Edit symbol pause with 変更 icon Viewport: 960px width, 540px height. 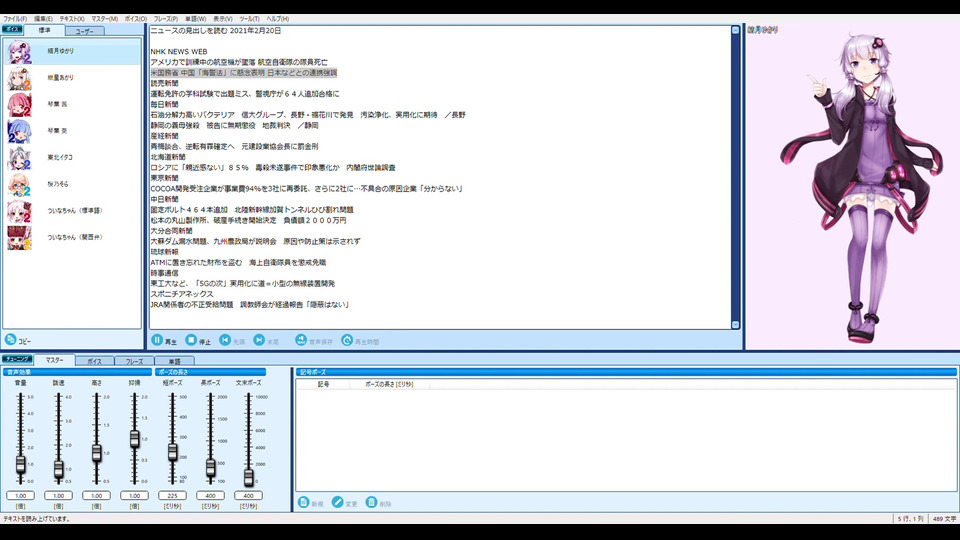tap(337, 502)
